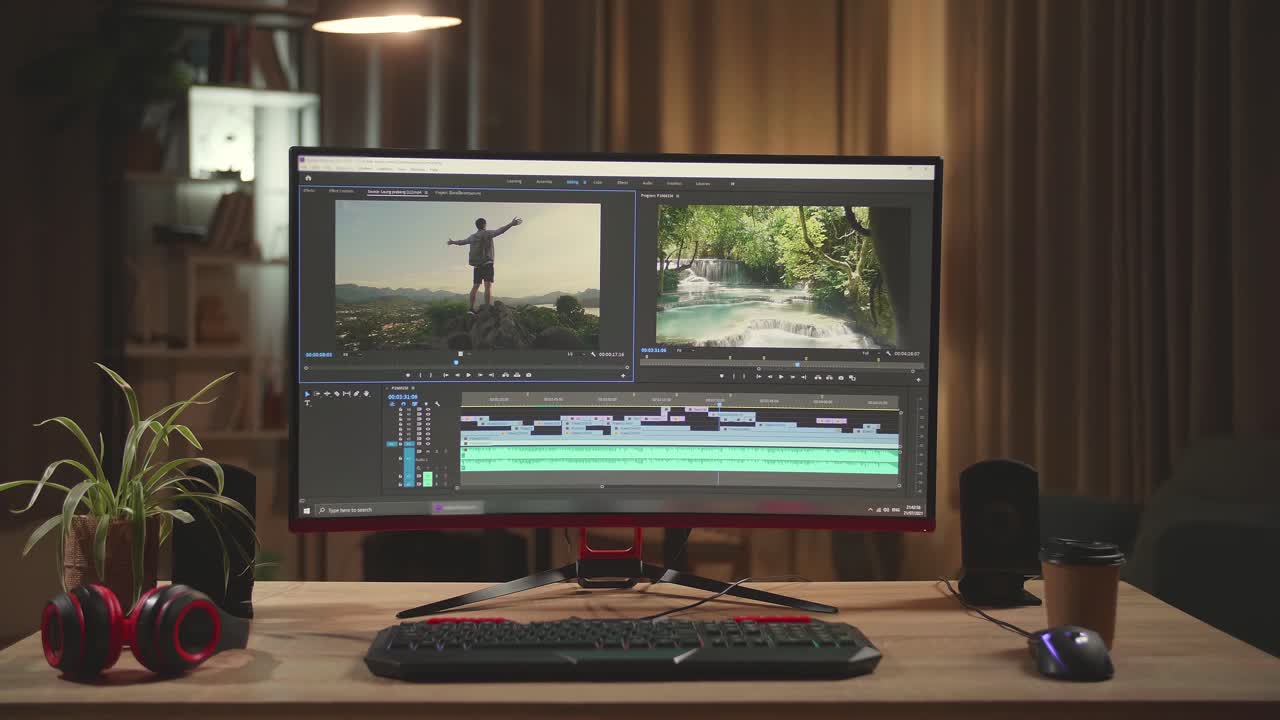The image size is (1280, 720).
Task: Click the Export Frame camera icon under Program monitor
Action: coord(840,377)
